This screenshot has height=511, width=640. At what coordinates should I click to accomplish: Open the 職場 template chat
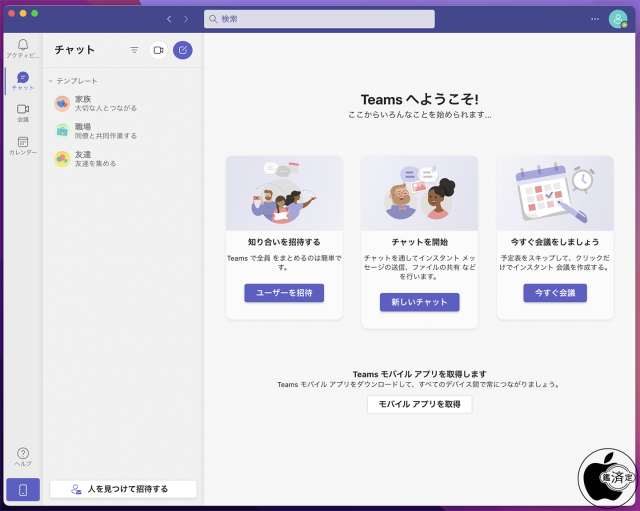[x=123, y=131]
